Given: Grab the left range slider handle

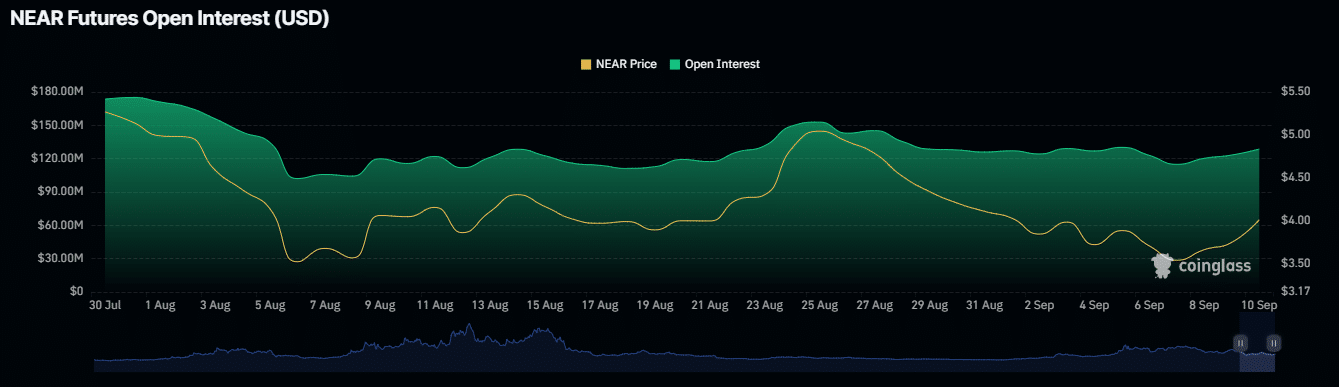Looking at the screenshot, I should (x=1241, y=343).
